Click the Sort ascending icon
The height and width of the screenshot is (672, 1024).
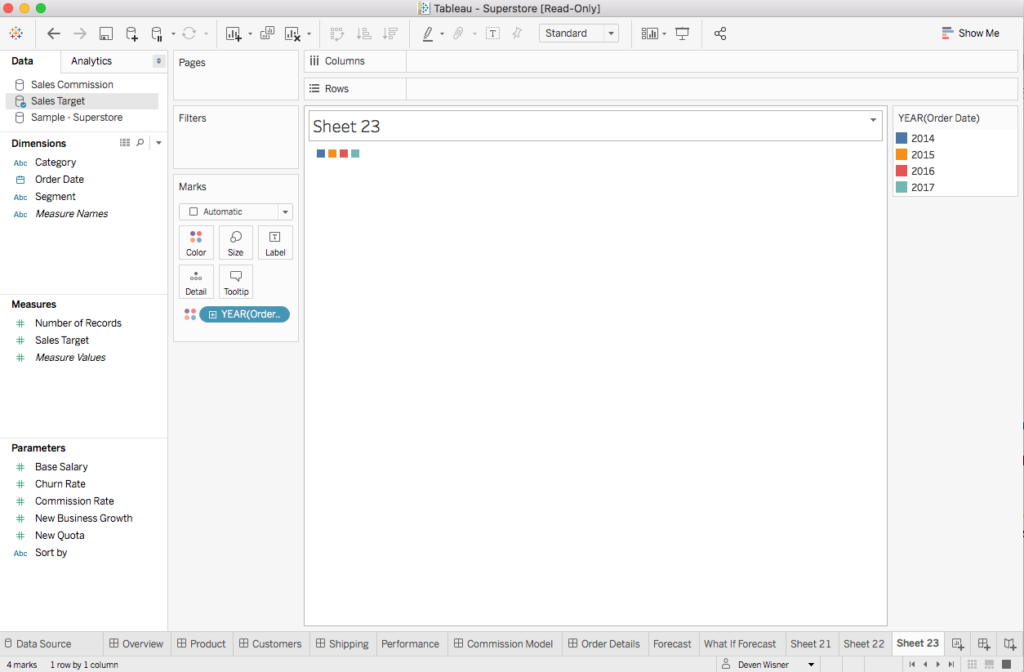pyautogui.click(x=364, y=33)
